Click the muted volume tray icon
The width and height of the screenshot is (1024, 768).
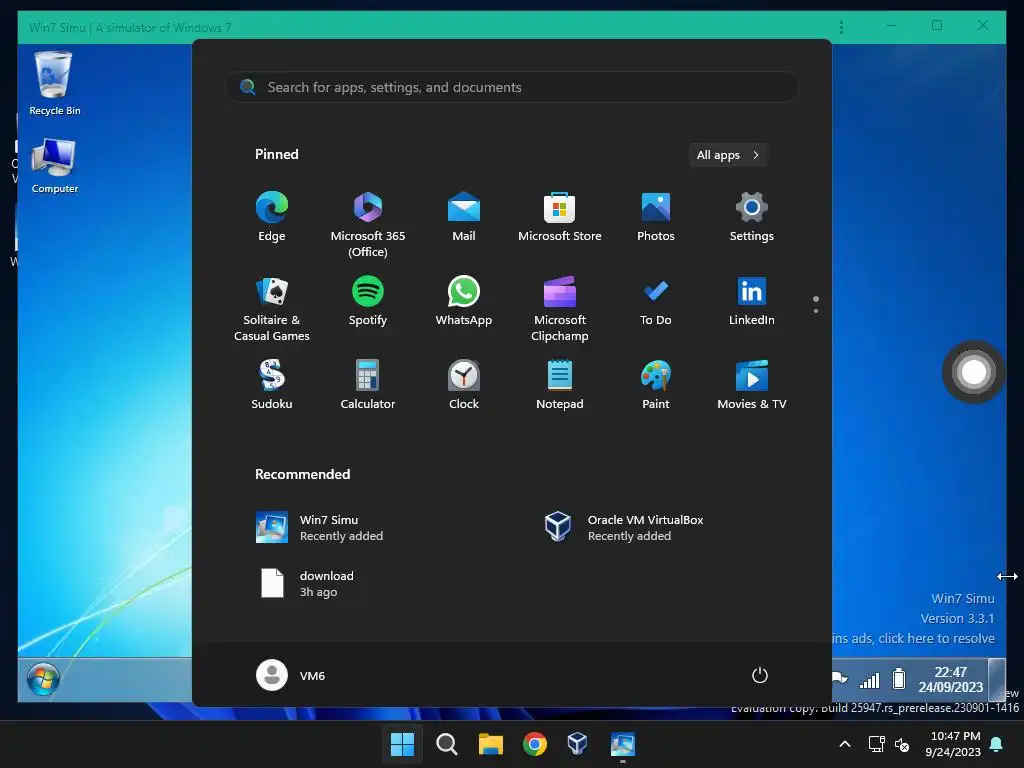point(902,744)
